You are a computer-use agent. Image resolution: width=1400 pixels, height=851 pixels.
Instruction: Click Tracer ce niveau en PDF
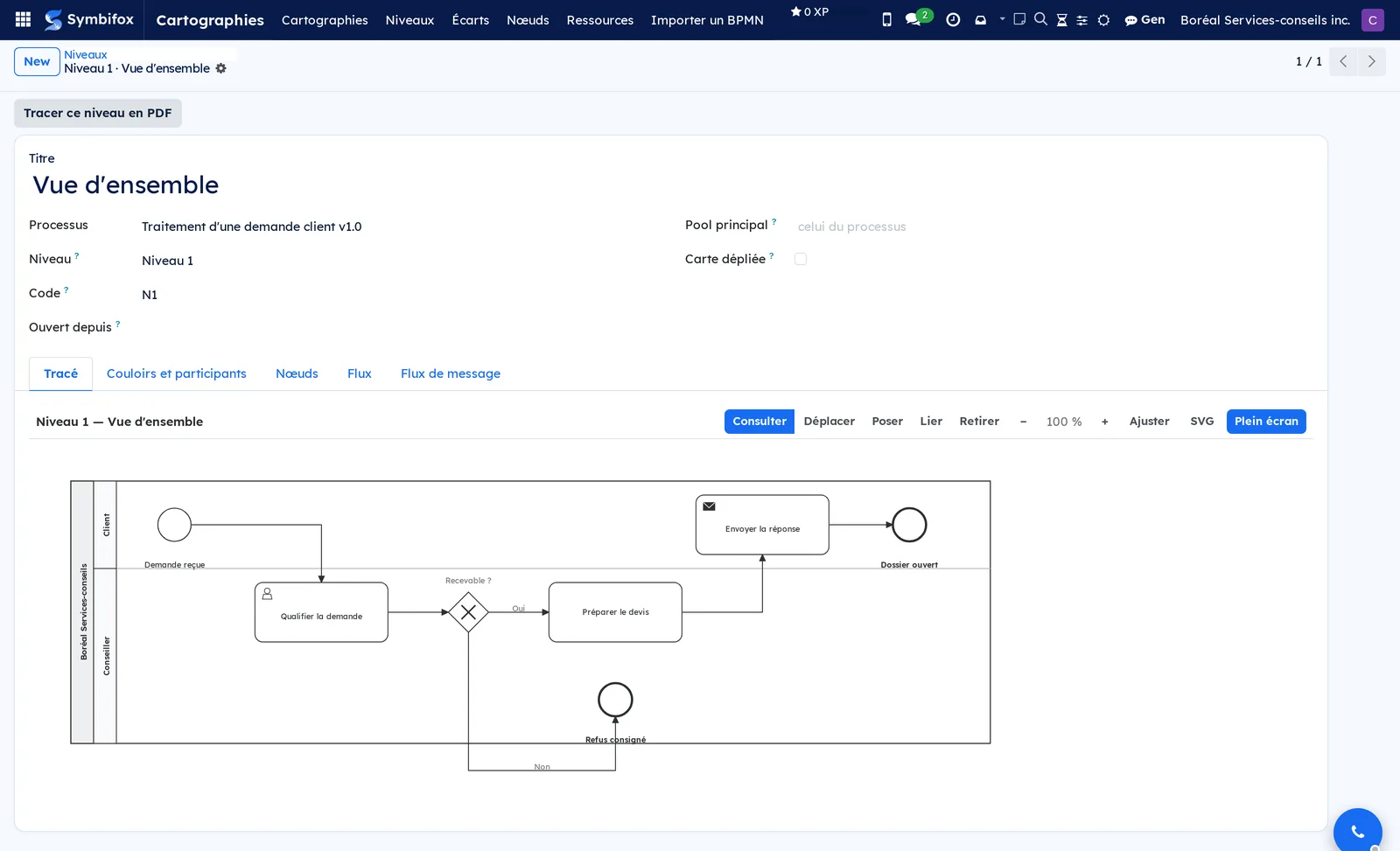click(98, 113)
